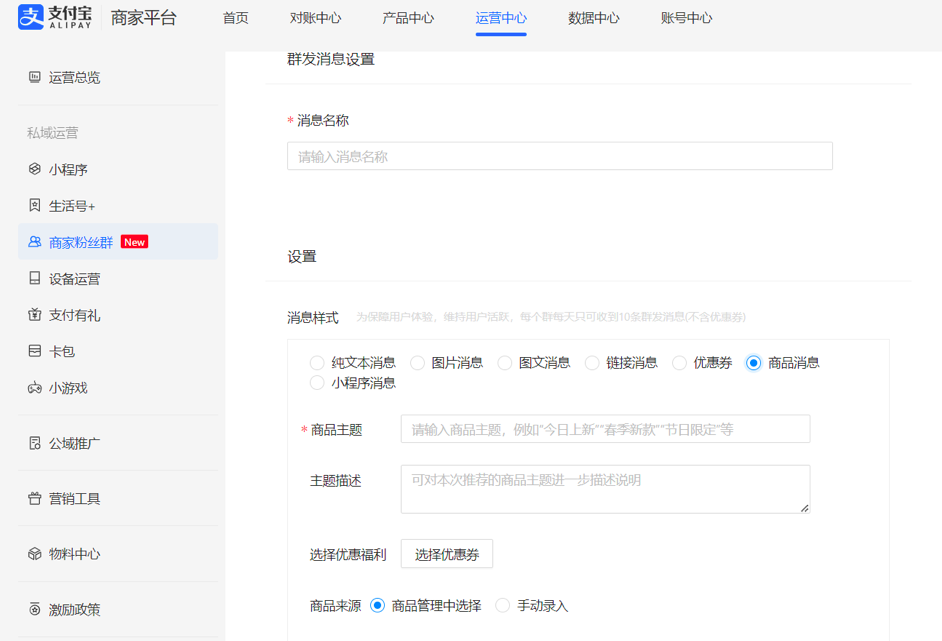Open the 卡包 card icon
The image size is (942, 641).
pos(35,351)
